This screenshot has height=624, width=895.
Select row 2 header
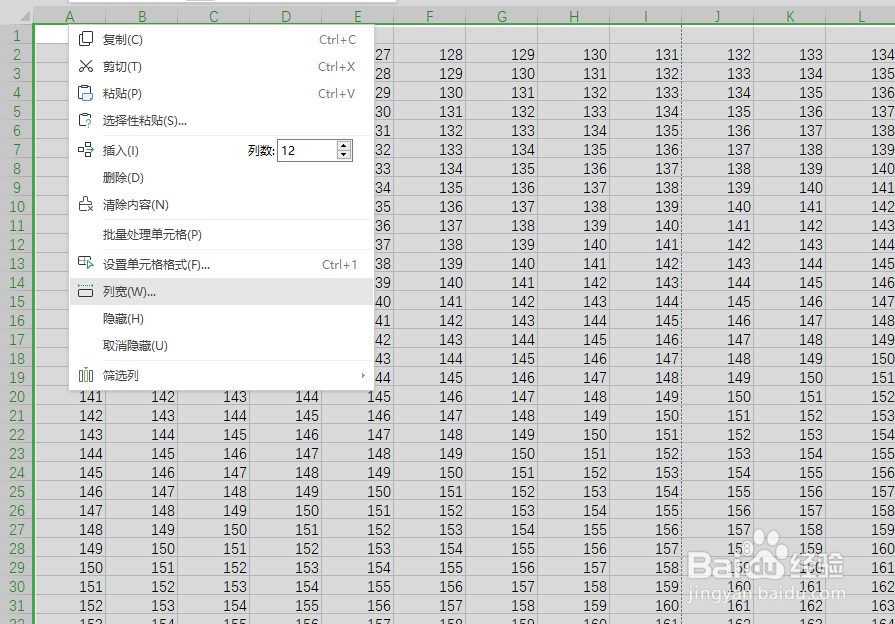tap(17, 55)
